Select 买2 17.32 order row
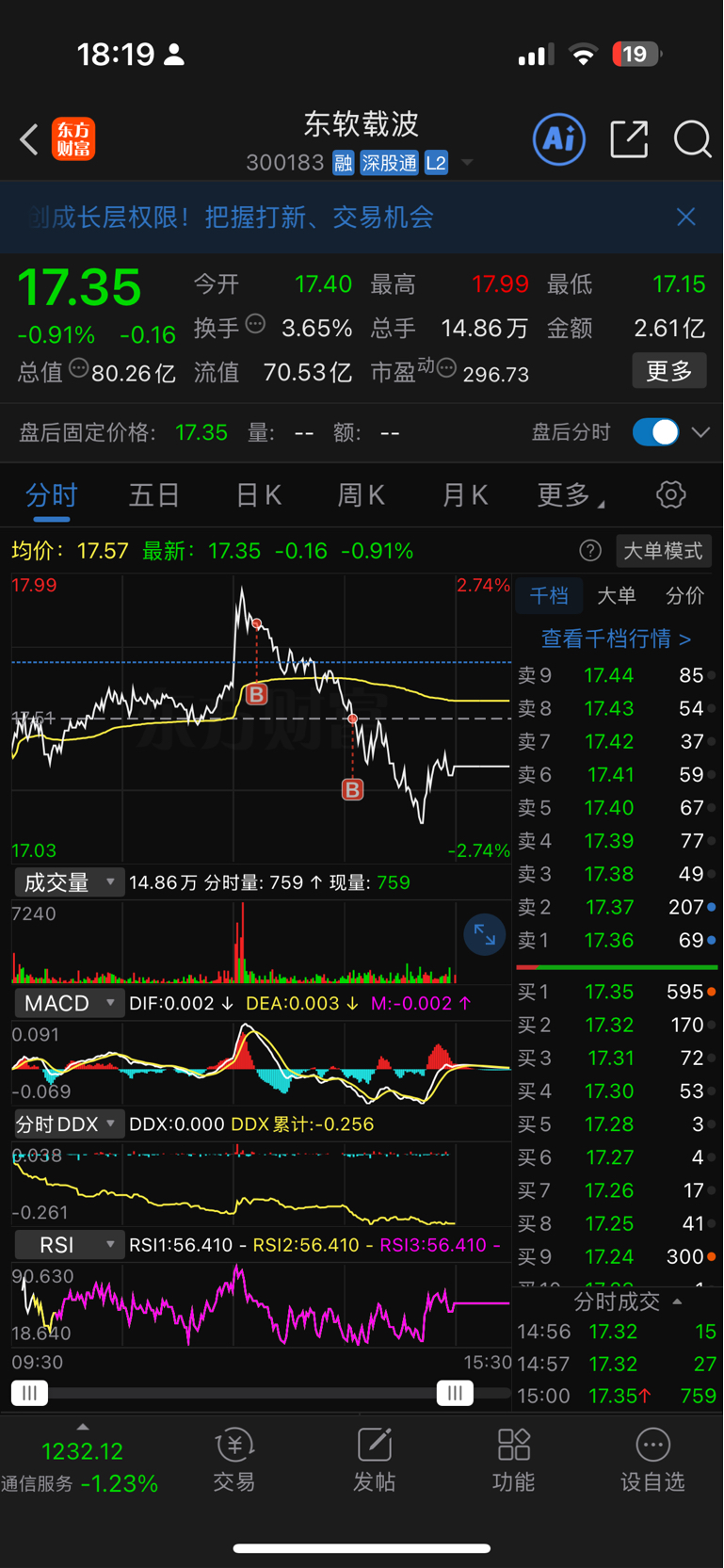Screen dimensions: 724x1568 [617, 1025]
